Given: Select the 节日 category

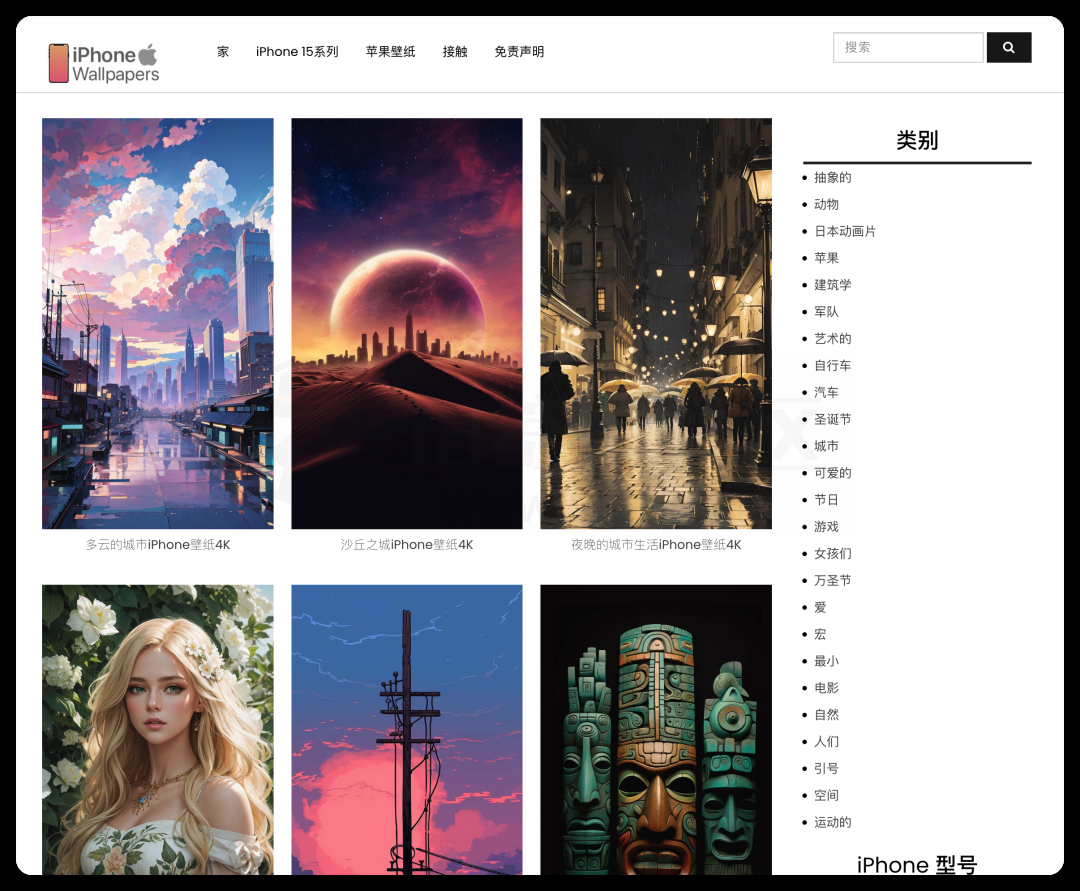Looking at the screenshot, I should pyautogui.click(x=827, y=500).
